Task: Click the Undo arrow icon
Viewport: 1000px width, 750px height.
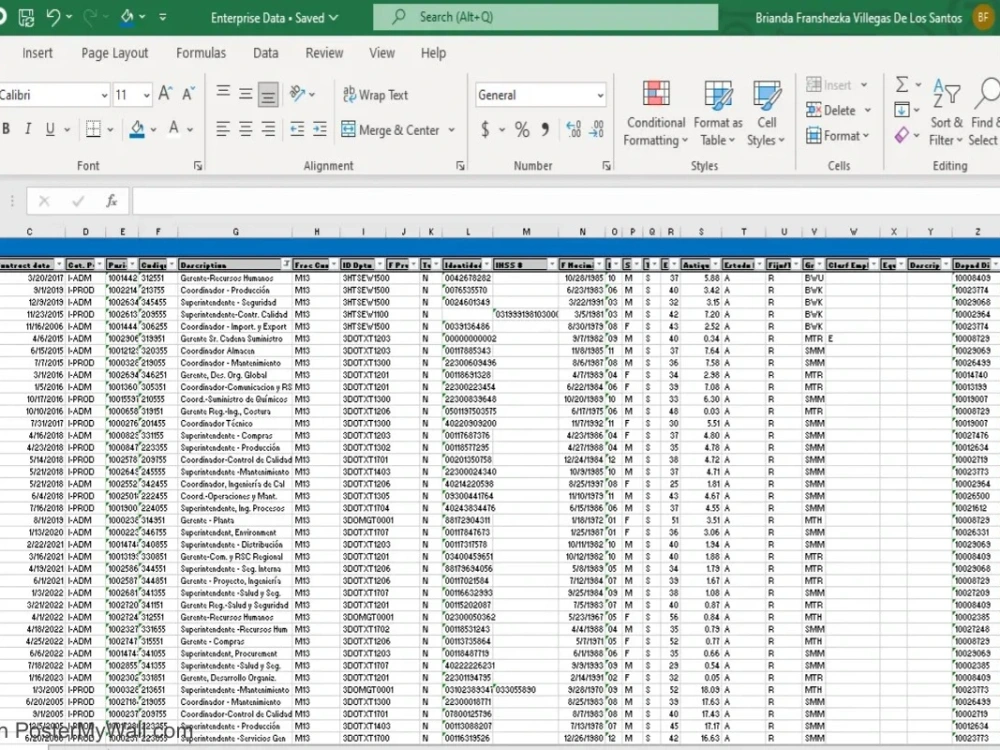Action: [x=53, y=17]
